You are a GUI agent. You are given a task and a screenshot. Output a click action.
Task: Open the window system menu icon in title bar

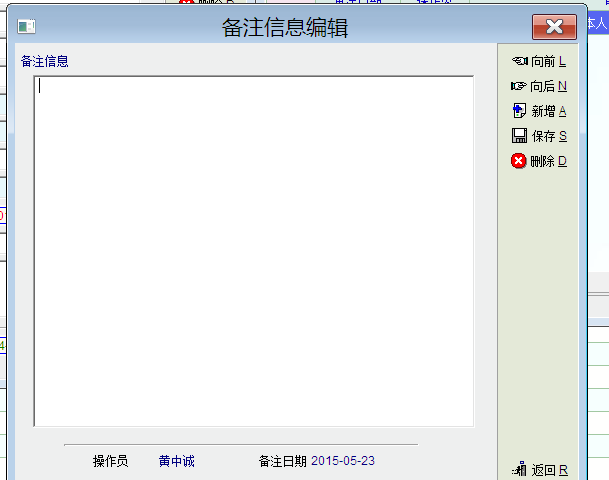click(27, 27)
